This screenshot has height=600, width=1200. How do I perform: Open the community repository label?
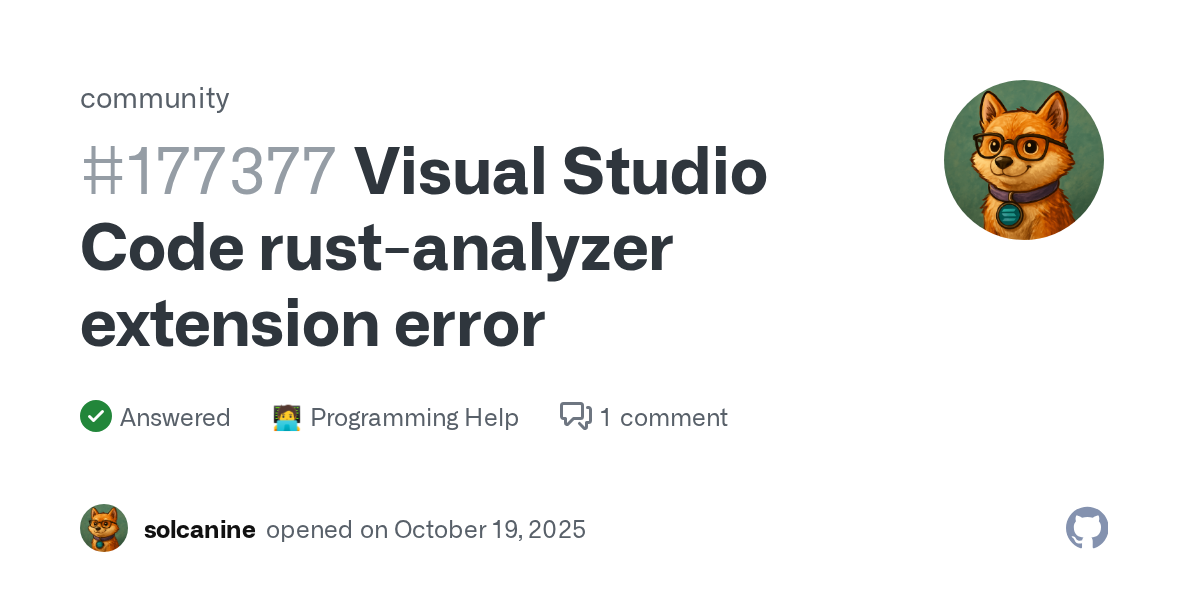tap(155, 98)
